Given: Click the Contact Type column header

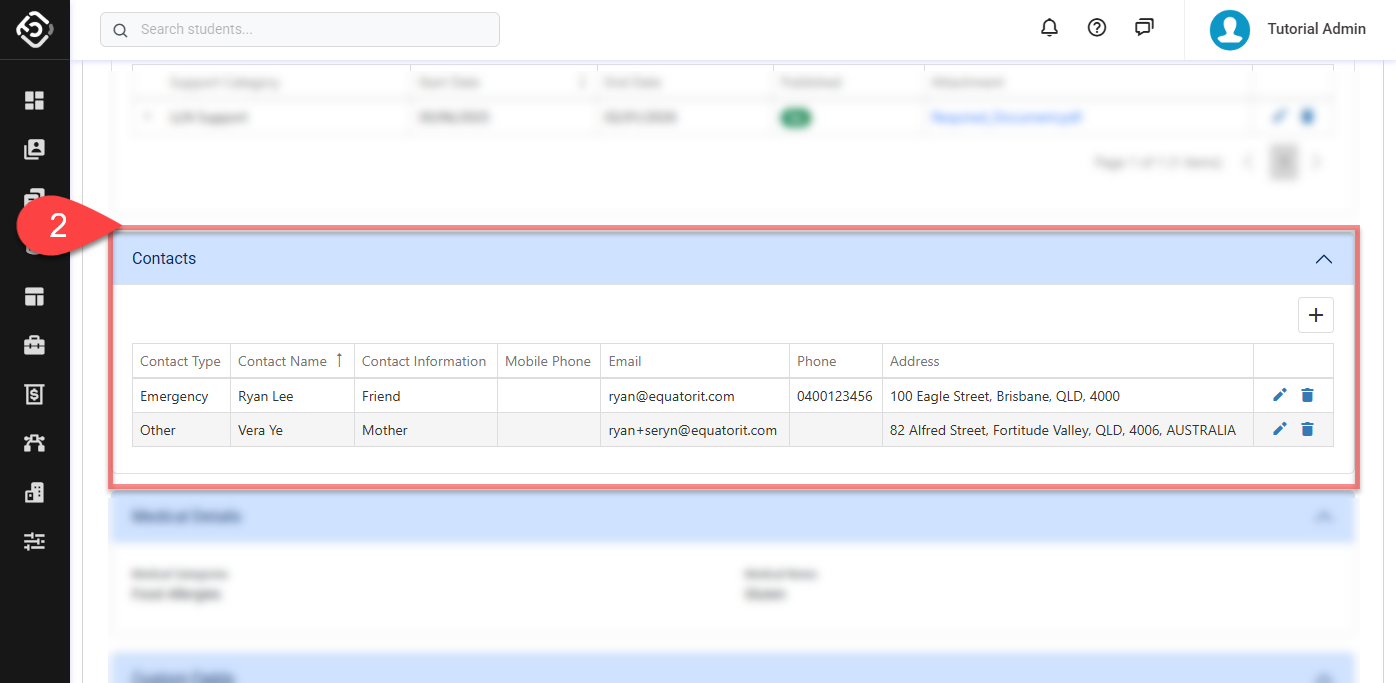Looking at the screenshot, I should click(x=180, y=361).
